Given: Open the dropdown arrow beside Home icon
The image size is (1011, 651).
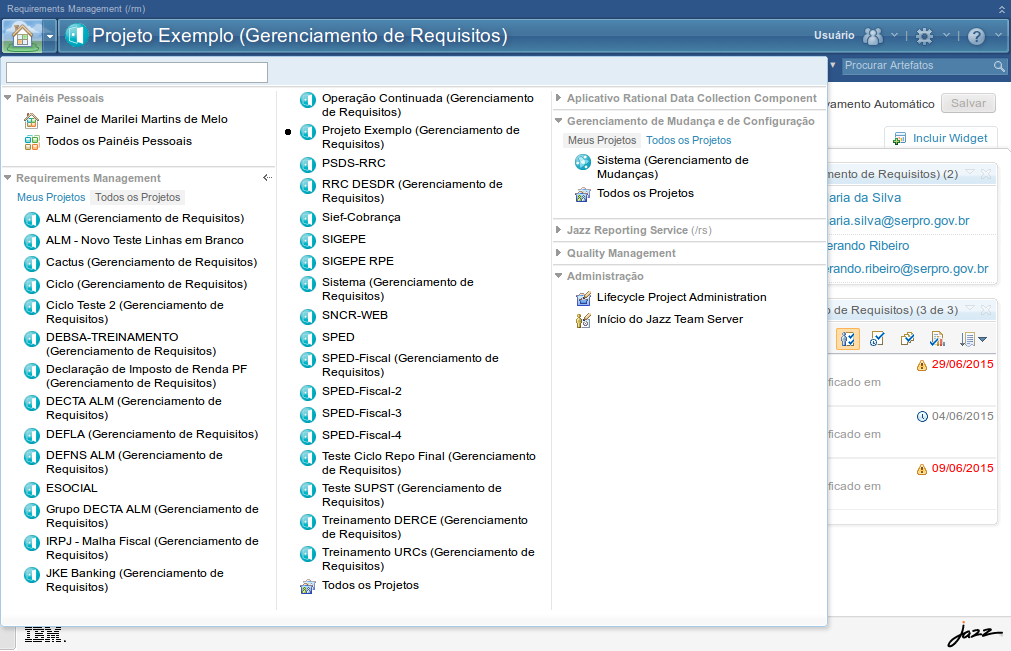Looking at the screenshot, I should coord(50,36).
